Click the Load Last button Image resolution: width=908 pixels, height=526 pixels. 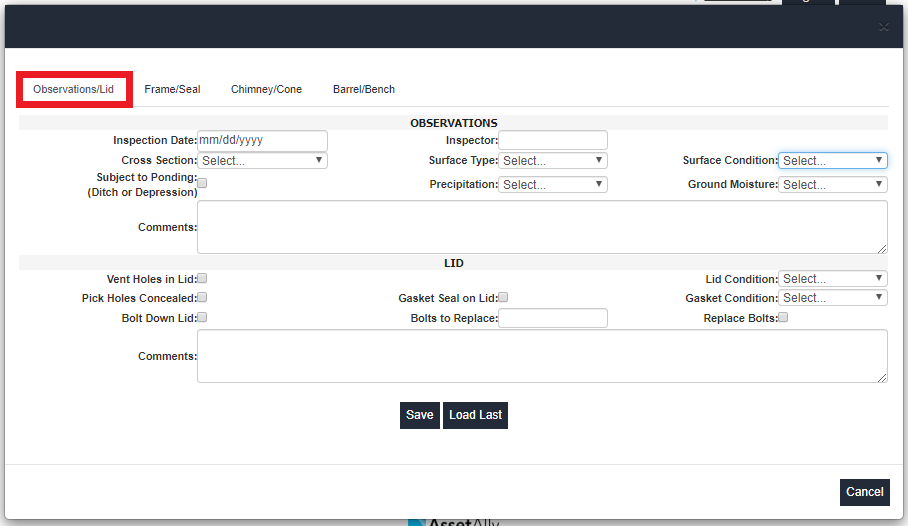tap(475, 415)
